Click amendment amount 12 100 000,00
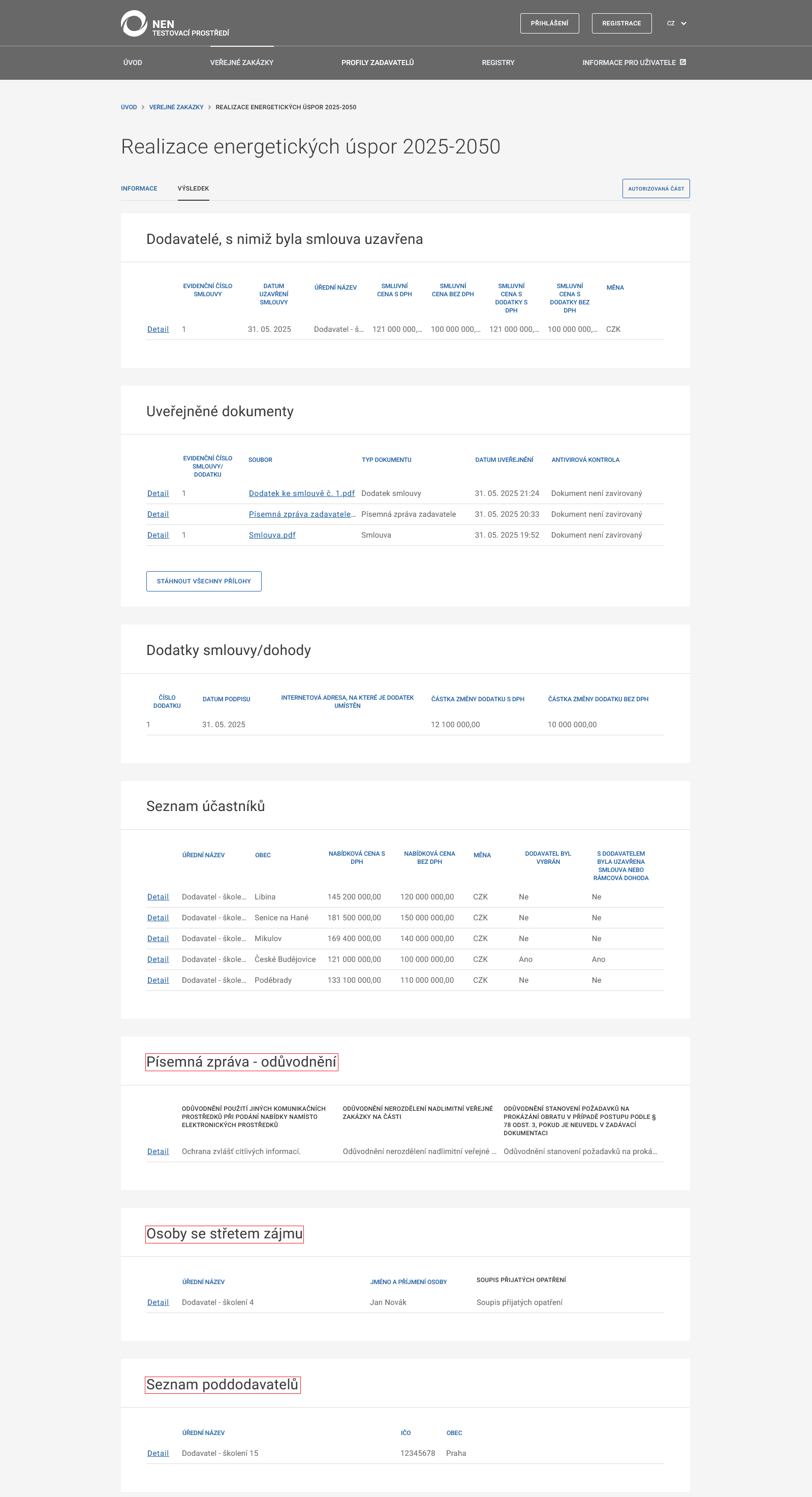812x1497 pixels. pos(456,725)
